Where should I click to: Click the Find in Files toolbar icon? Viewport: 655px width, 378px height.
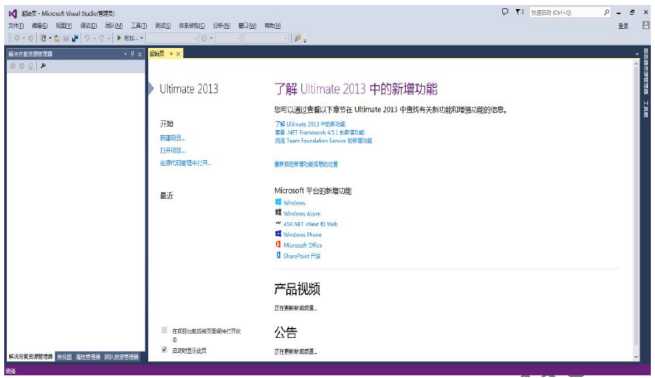pos(298,38)
